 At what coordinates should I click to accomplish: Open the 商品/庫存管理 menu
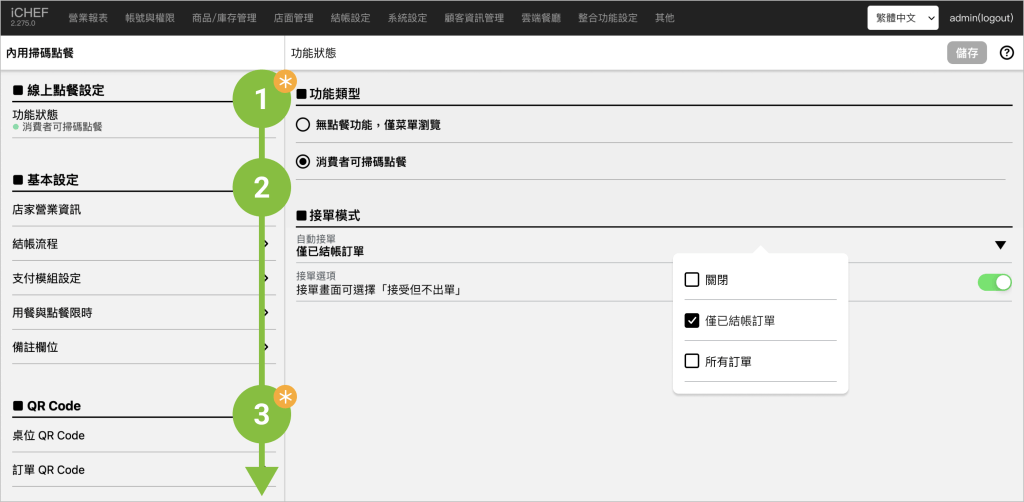224,18
